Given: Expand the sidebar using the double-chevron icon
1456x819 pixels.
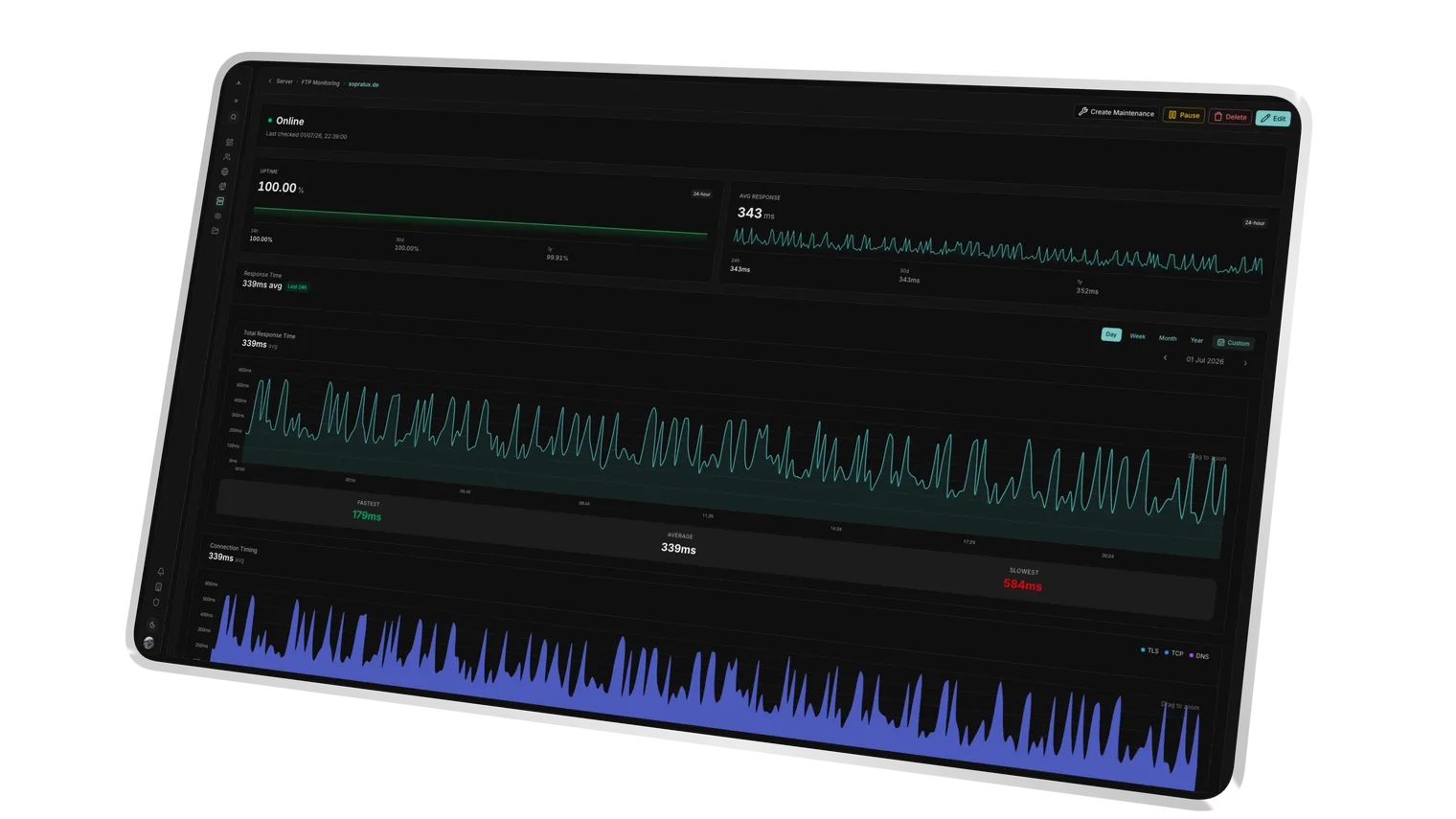Looking at the screenshot, I should pyautogui.click(x=236, y=101).
